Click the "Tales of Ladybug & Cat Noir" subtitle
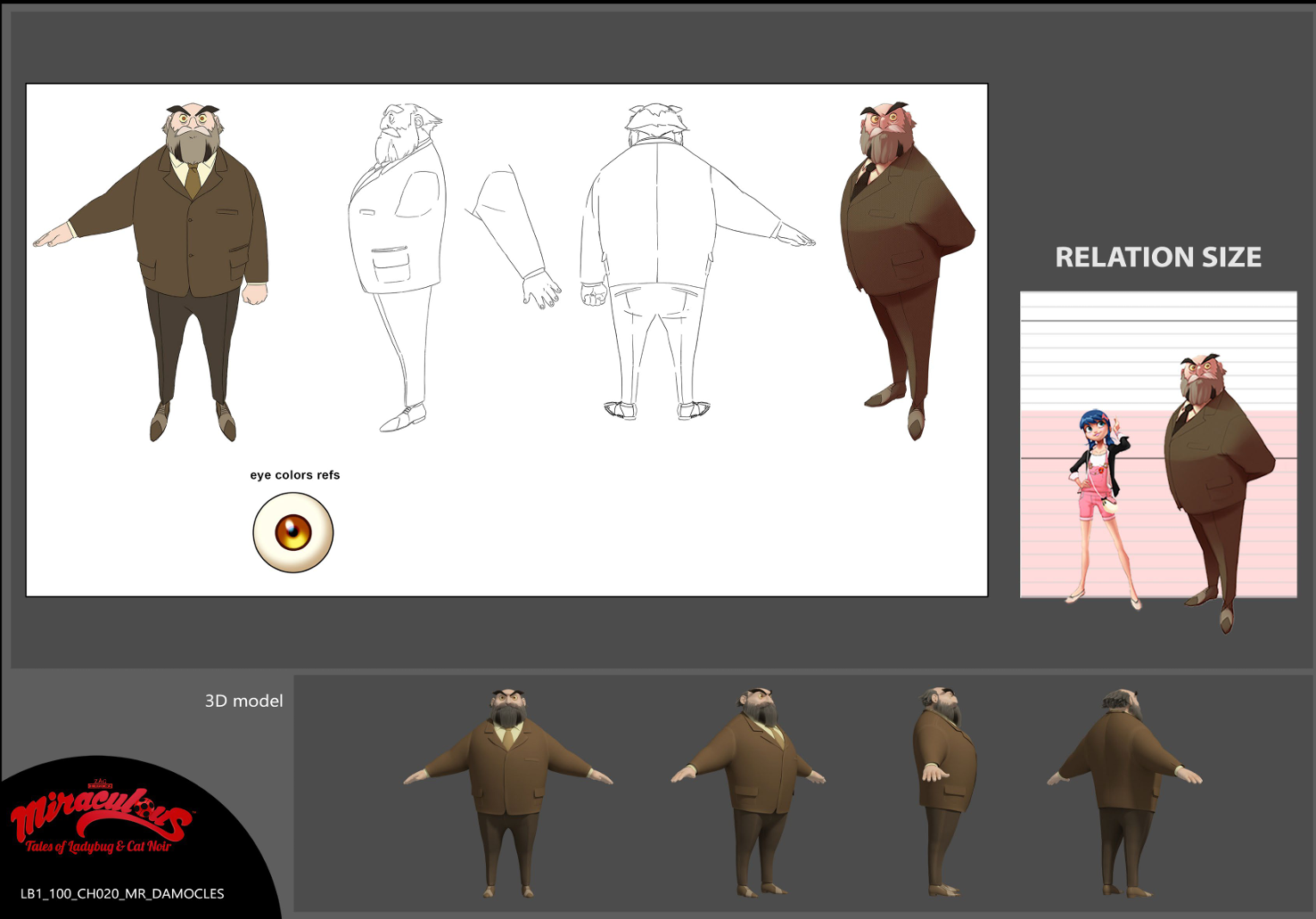The width and height of the screenshot is (1316, 919). click(x=98, y=846)
